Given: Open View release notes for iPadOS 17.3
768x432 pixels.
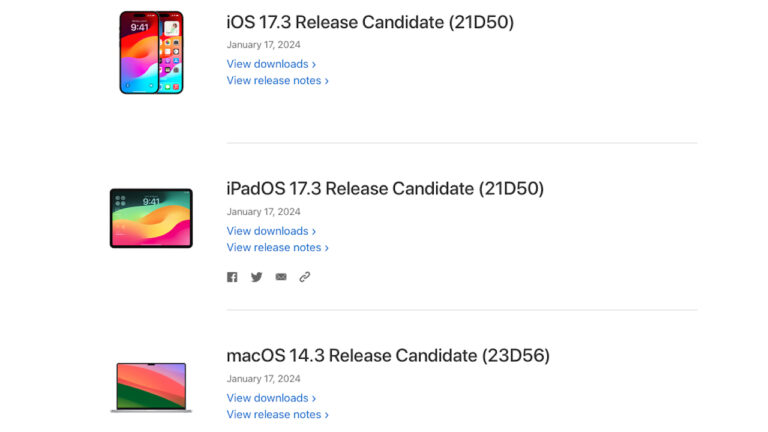Looking at the screenshot, I should (x=277, y=248).
